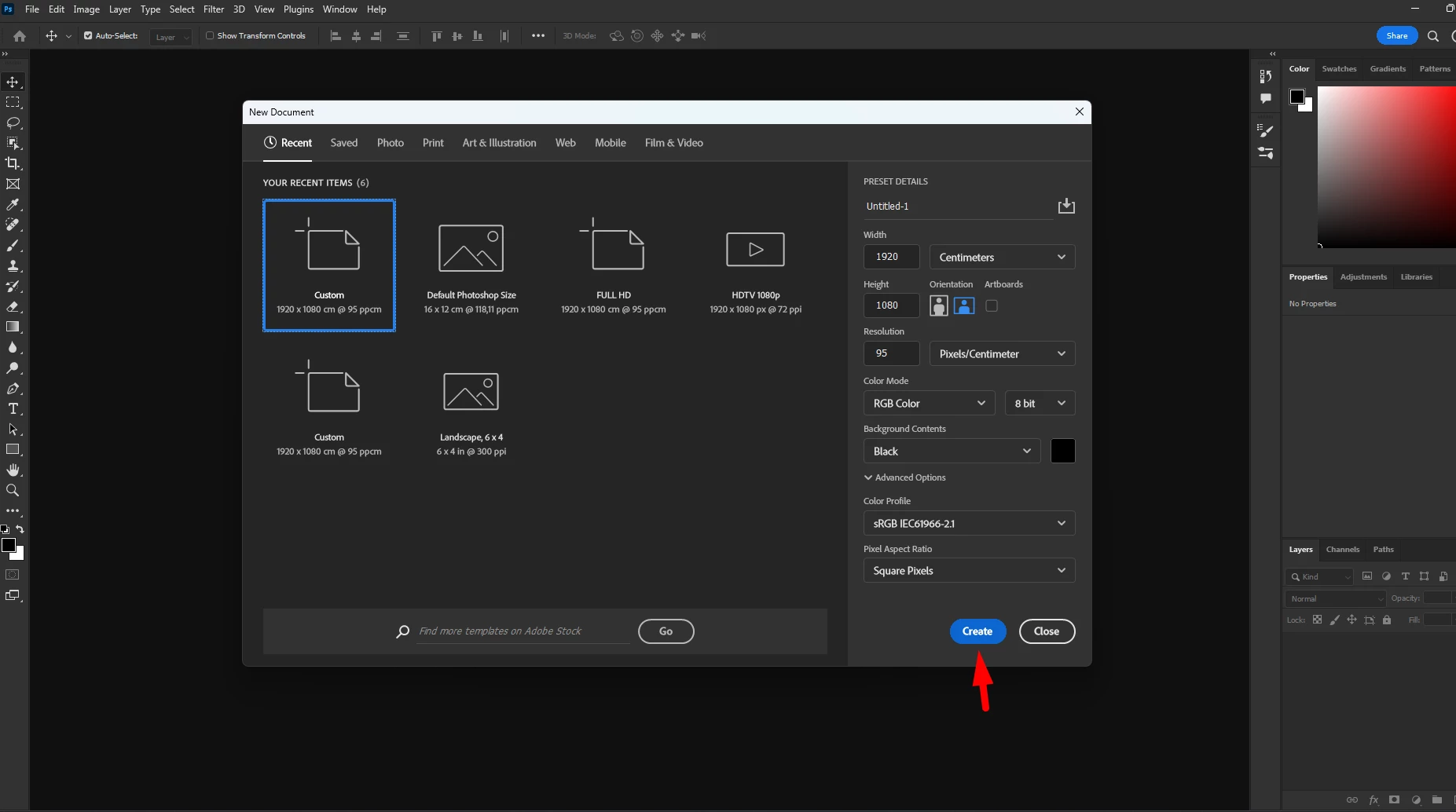The image size is (1456, 812).
Task: Pick a color in the Color panel field
Action: pos(1386,167)
